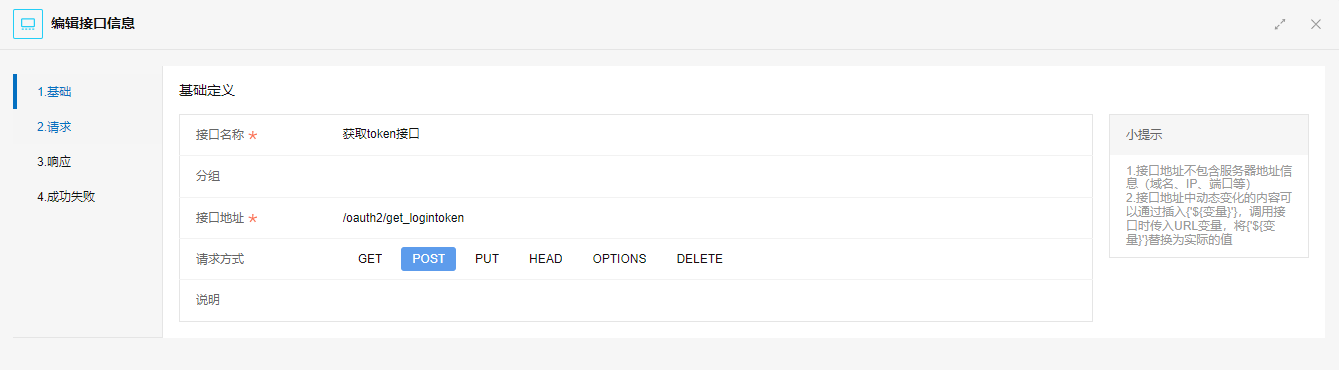
Task: Click the 分组 group field
Action: click(x=710, y=176)
